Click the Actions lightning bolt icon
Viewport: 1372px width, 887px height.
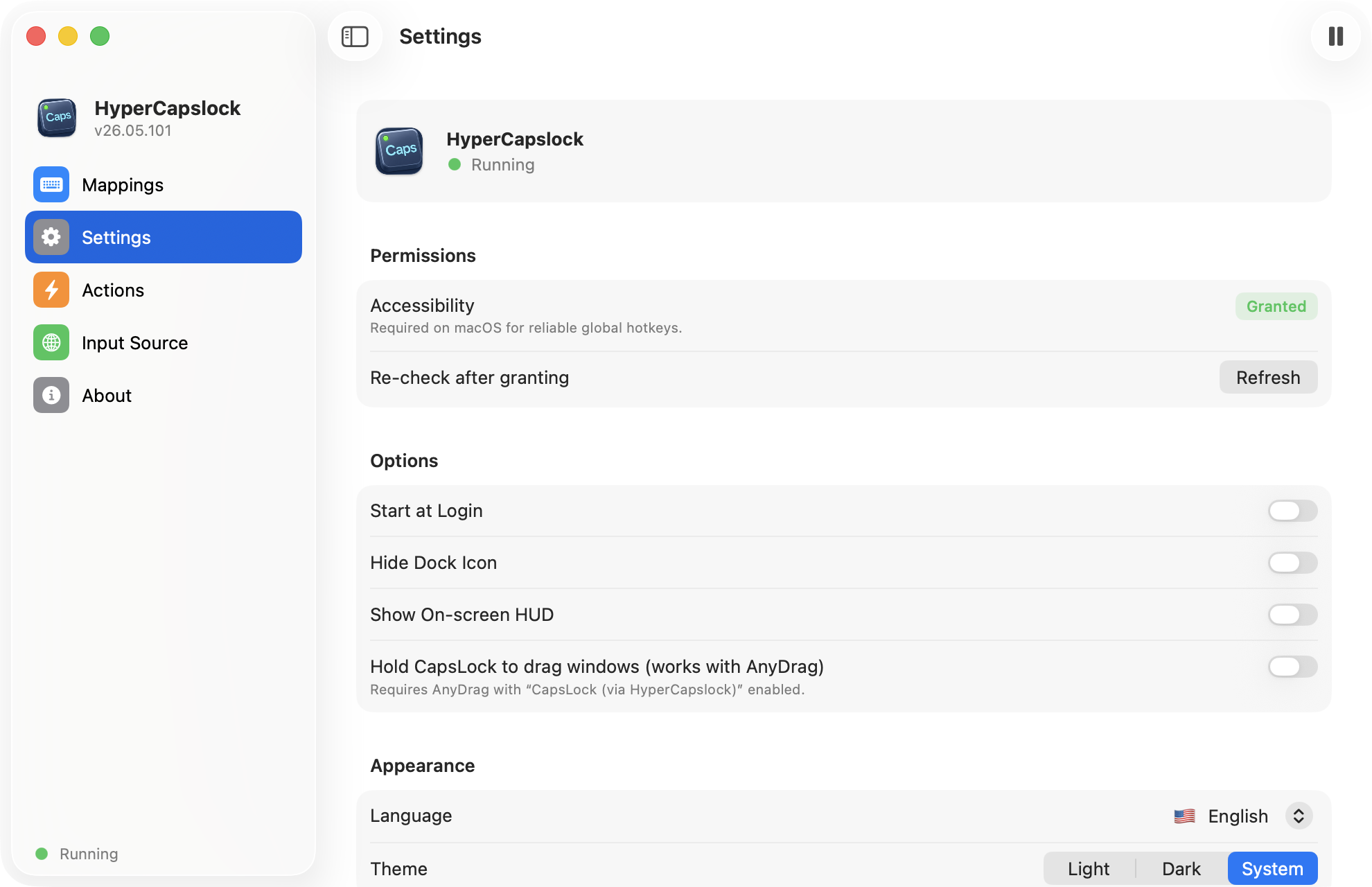(51, 290)
